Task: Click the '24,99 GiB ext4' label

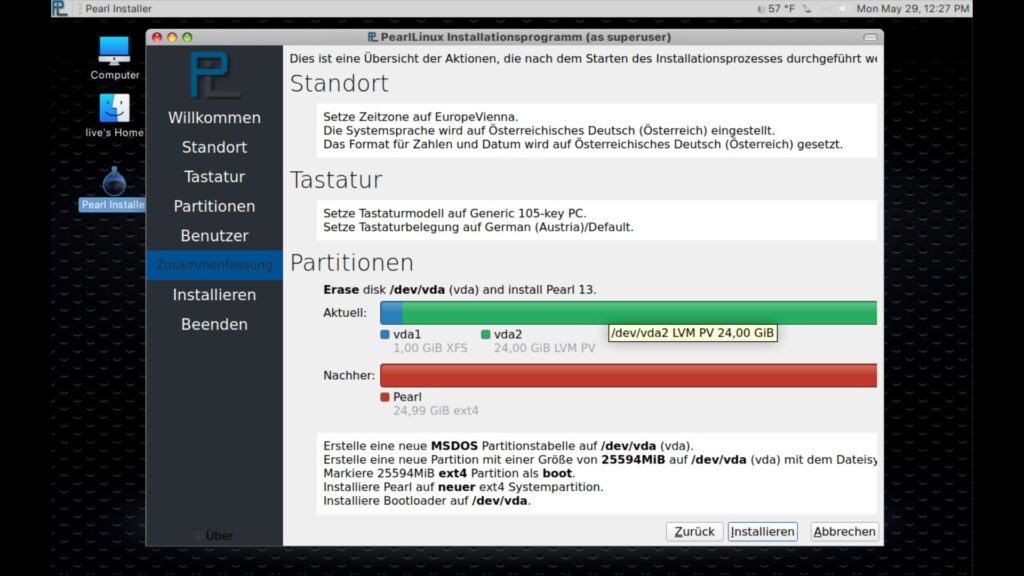Action: [x=436, y=411]
